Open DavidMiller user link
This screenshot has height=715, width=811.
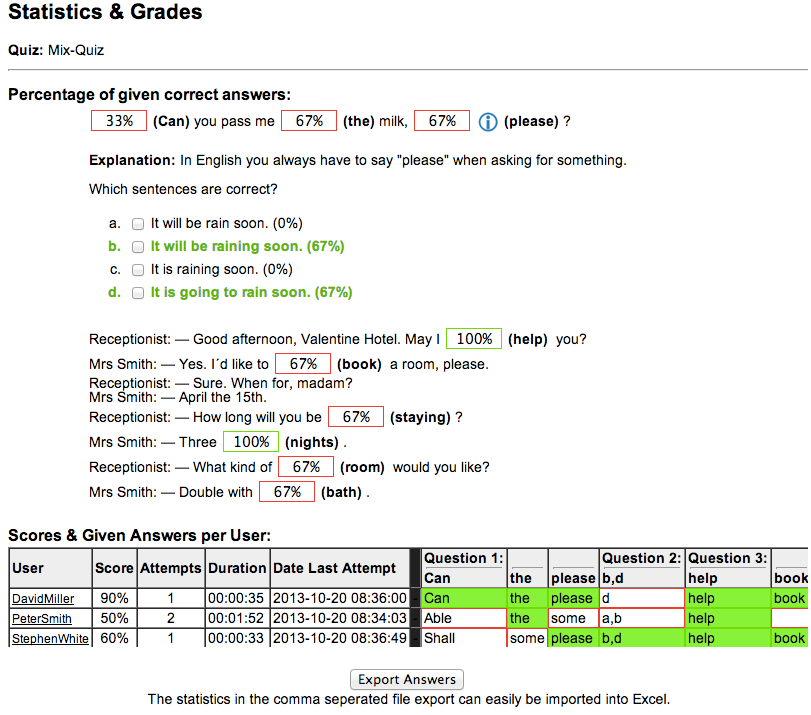coord(43,599)
